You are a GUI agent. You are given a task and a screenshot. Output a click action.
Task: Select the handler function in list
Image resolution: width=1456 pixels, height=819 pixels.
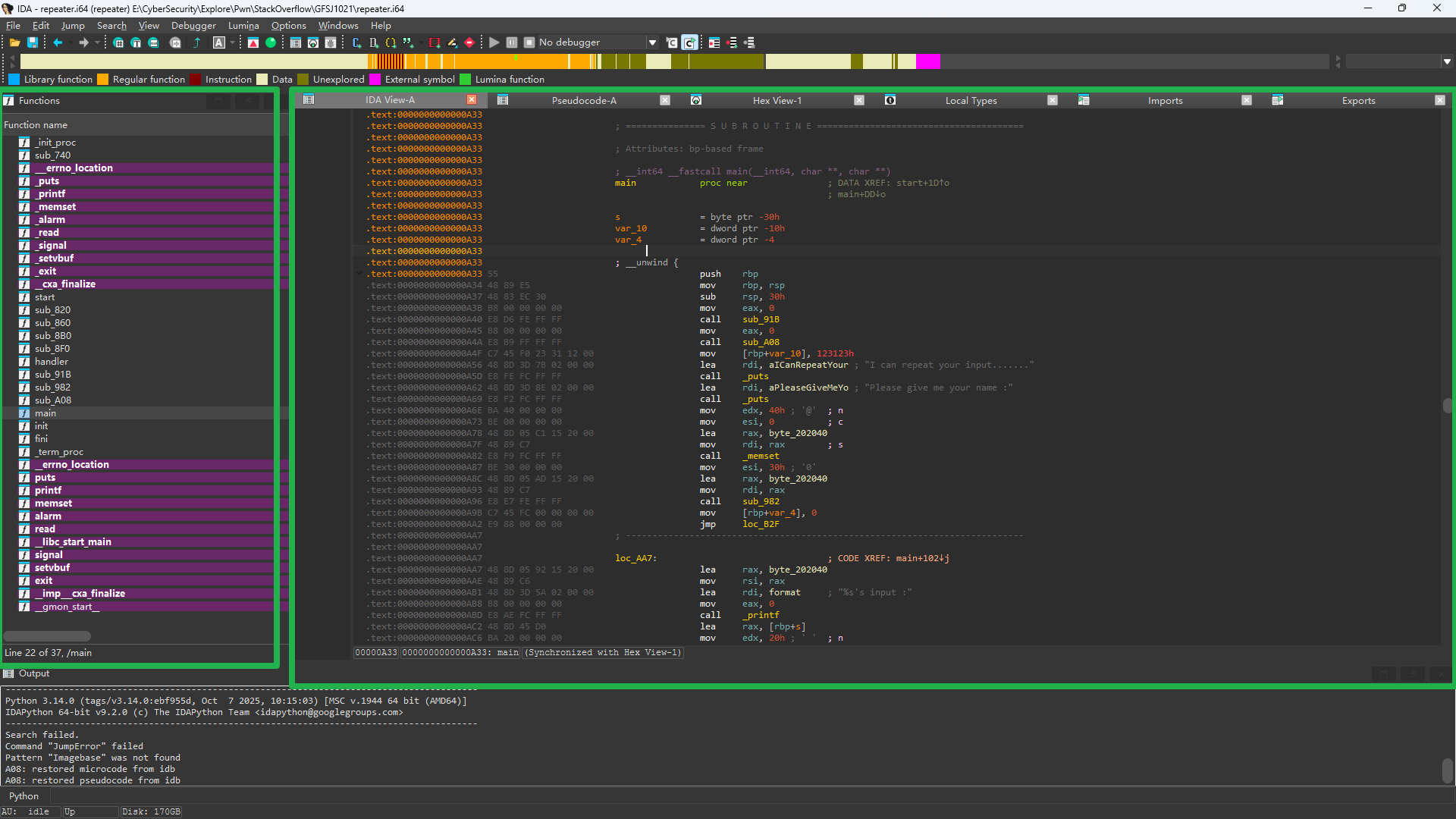[52, 362]
